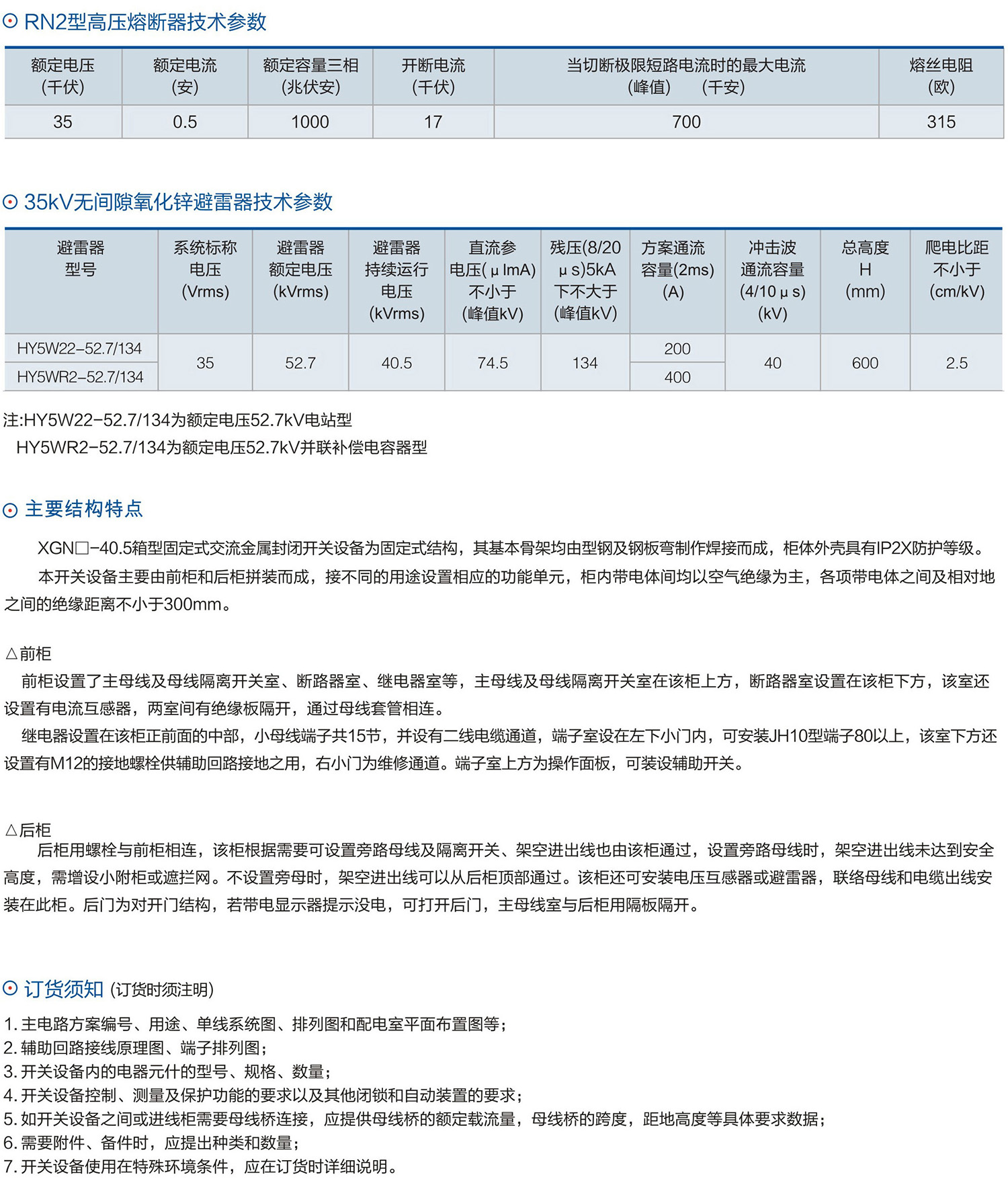Click the 避雷器型号 column header
Screen dimensions: 1008x1187
(81, 259)
